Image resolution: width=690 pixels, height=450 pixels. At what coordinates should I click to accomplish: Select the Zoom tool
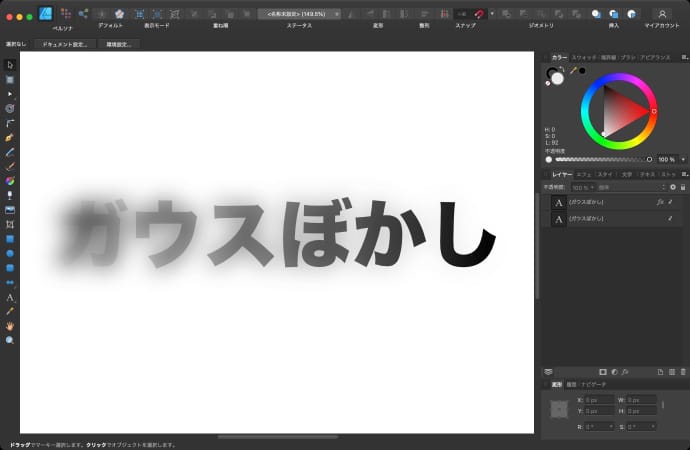[x=10, y=340]
